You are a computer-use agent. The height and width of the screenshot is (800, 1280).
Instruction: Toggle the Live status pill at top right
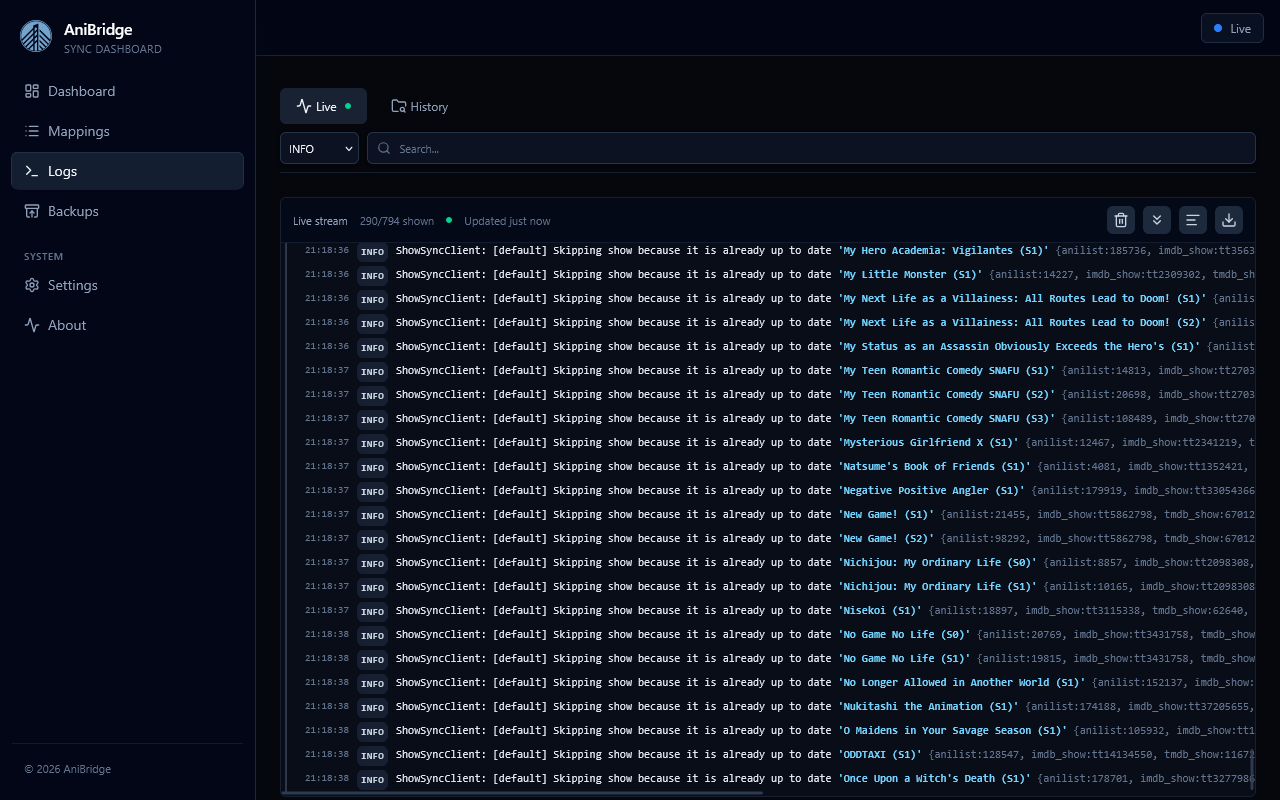[1232, 28]
